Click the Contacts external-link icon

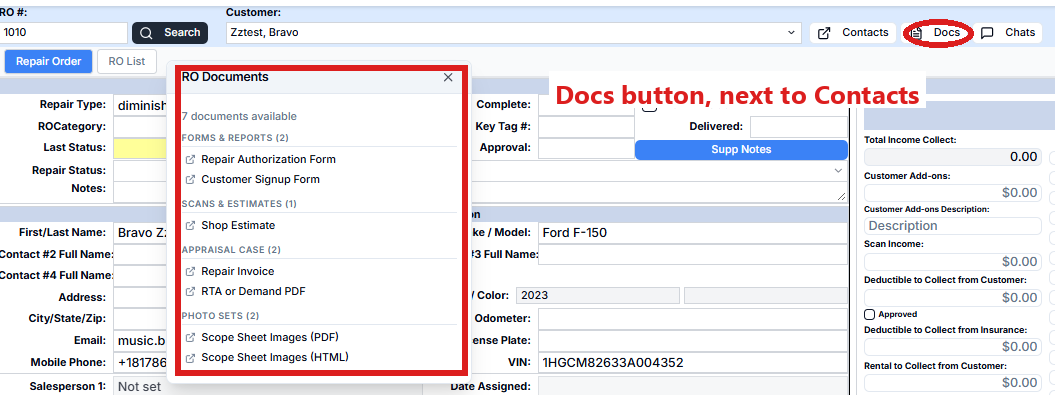tap(824, 32)
